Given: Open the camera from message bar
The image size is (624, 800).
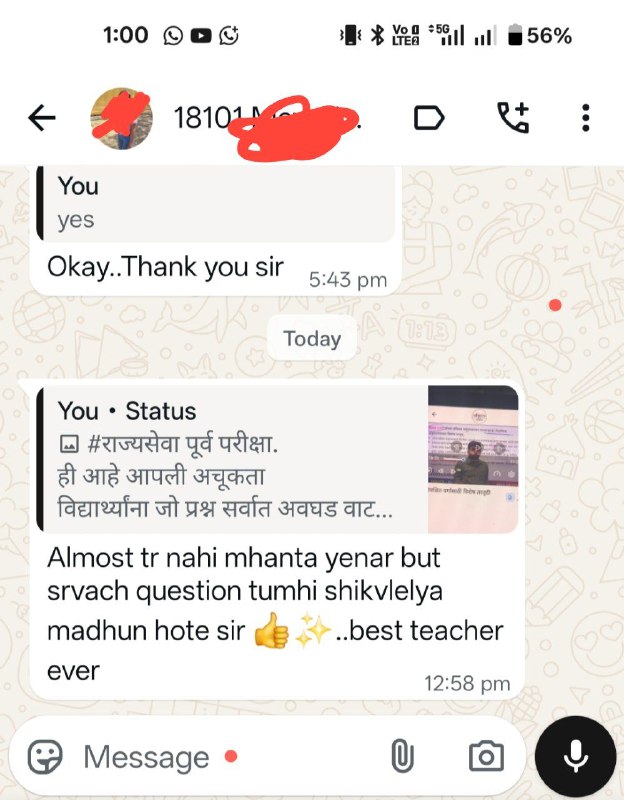Looking at the screenshot, I should coord(486,757).
